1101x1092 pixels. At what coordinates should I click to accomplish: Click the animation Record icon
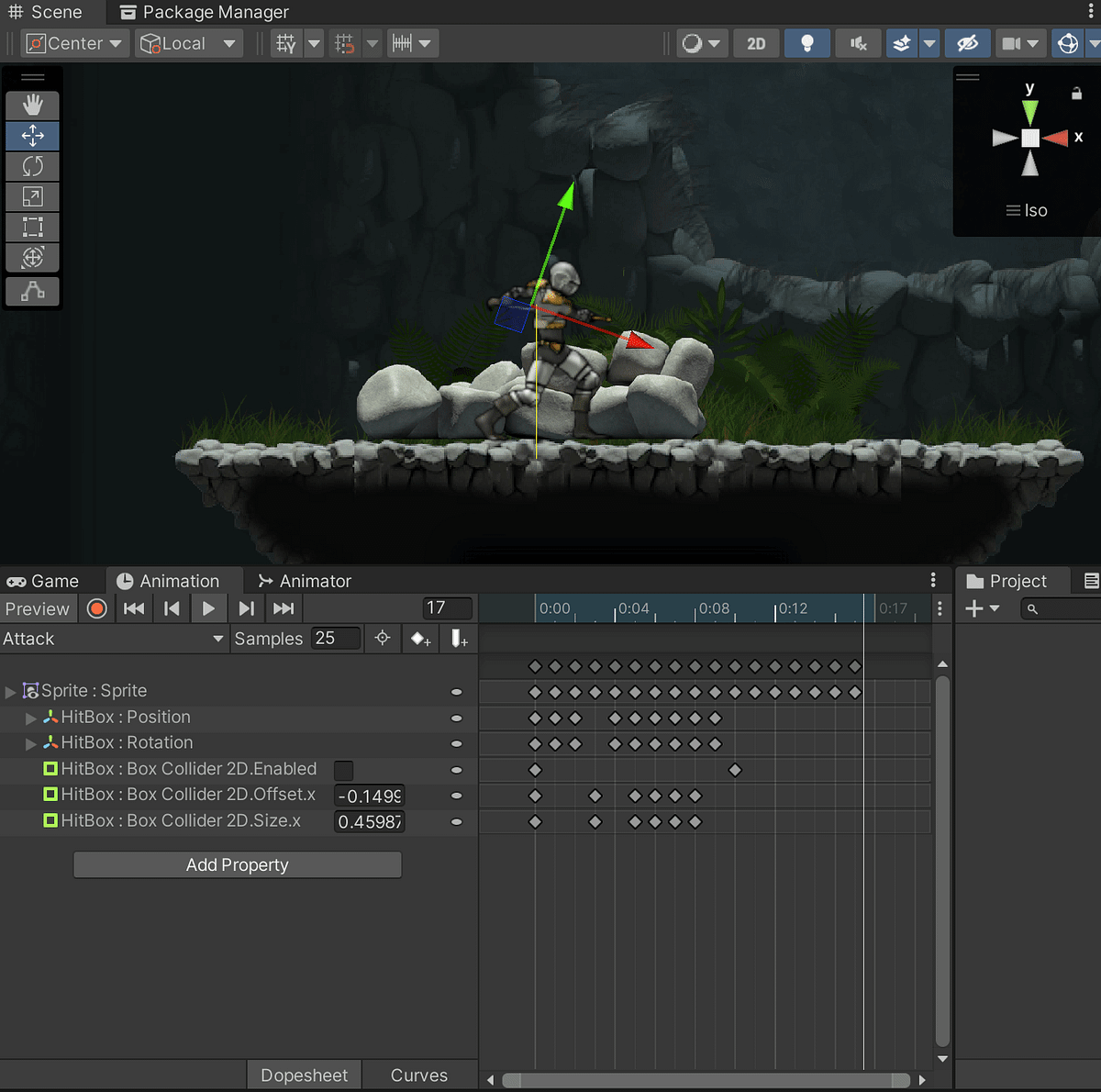(96, 608)
